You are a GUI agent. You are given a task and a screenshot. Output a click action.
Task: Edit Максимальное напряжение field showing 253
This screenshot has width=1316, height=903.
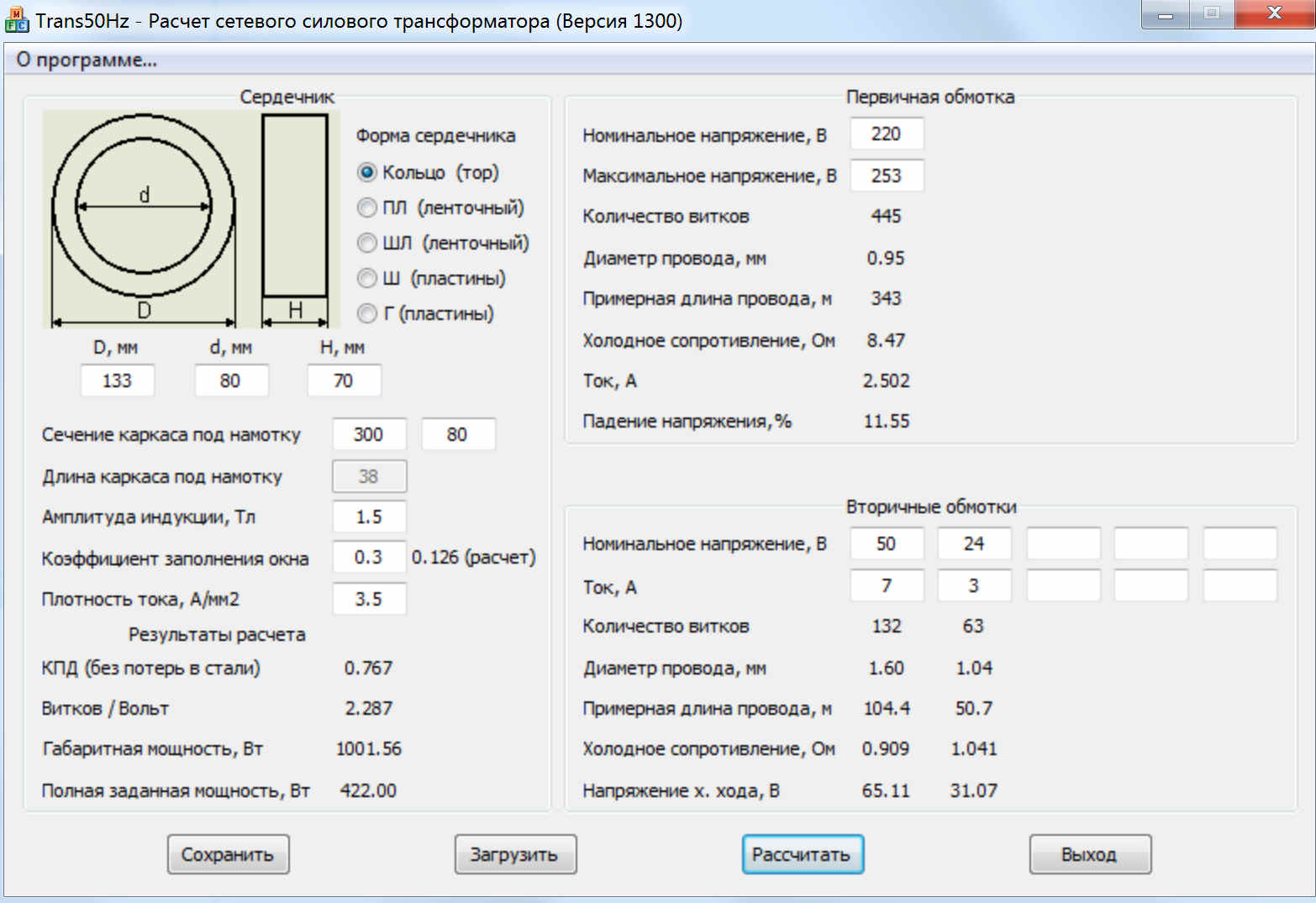(x=887, y=176)
